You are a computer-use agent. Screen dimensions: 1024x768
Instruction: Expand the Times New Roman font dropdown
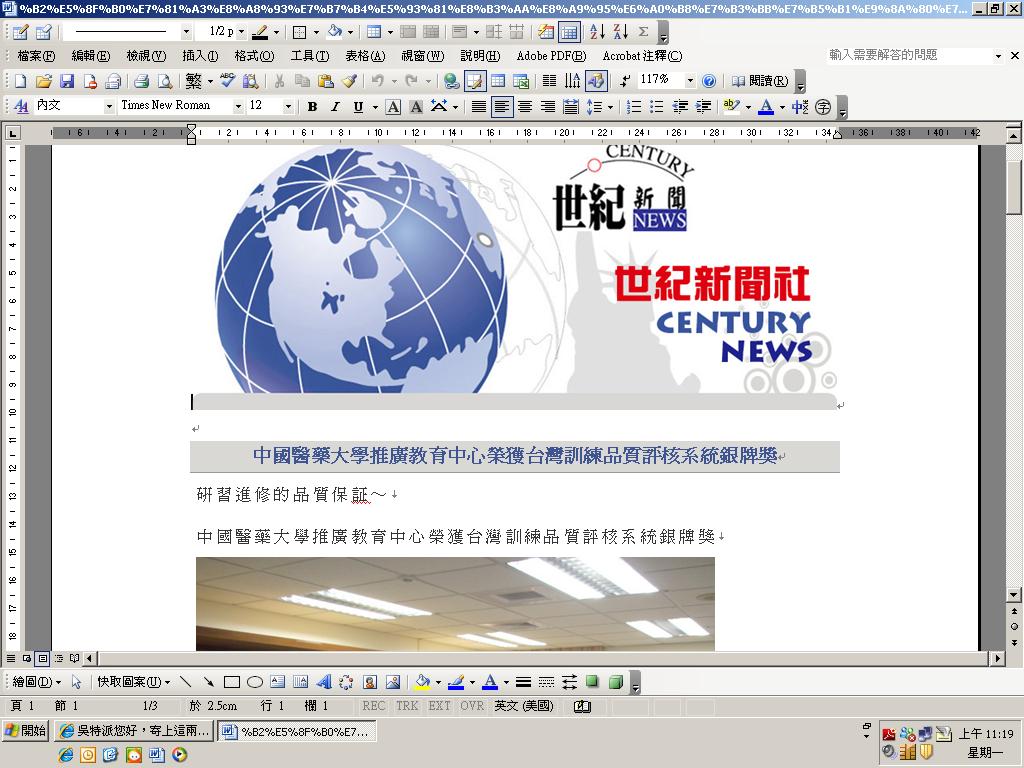(x=238, y=106)
